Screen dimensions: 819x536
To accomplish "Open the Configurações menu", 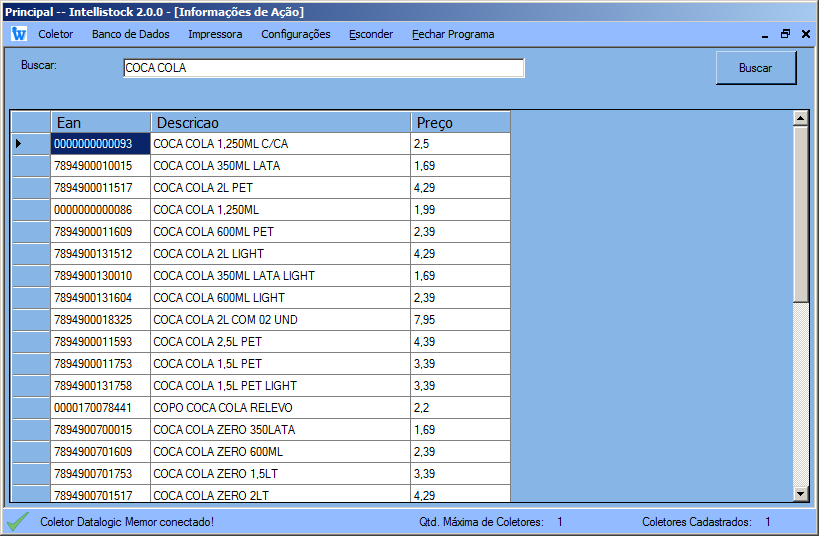I will pyautogui.click(x=296, y=34).
